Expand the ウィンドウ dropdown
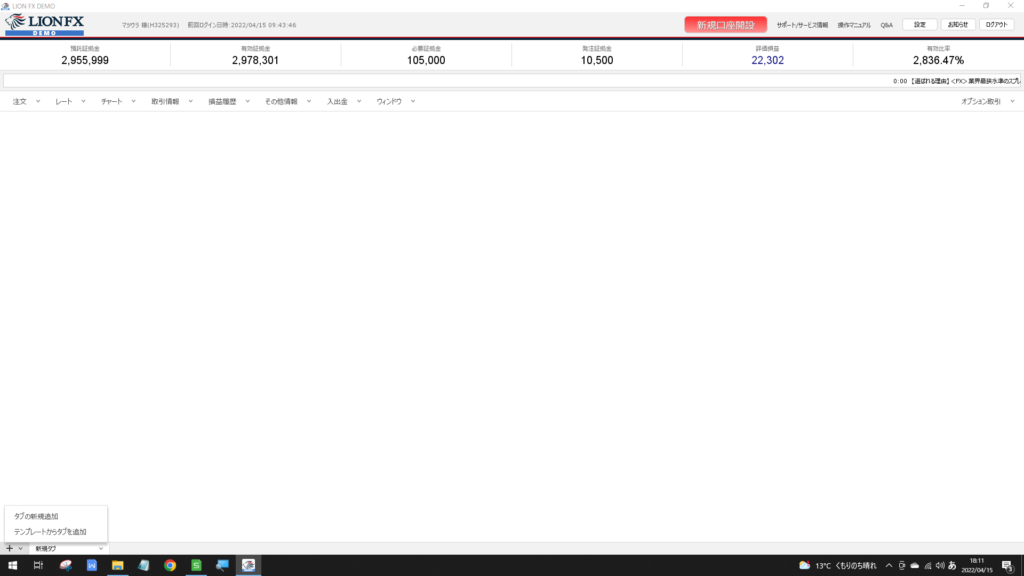1024x576 pixels. (413, 102)
